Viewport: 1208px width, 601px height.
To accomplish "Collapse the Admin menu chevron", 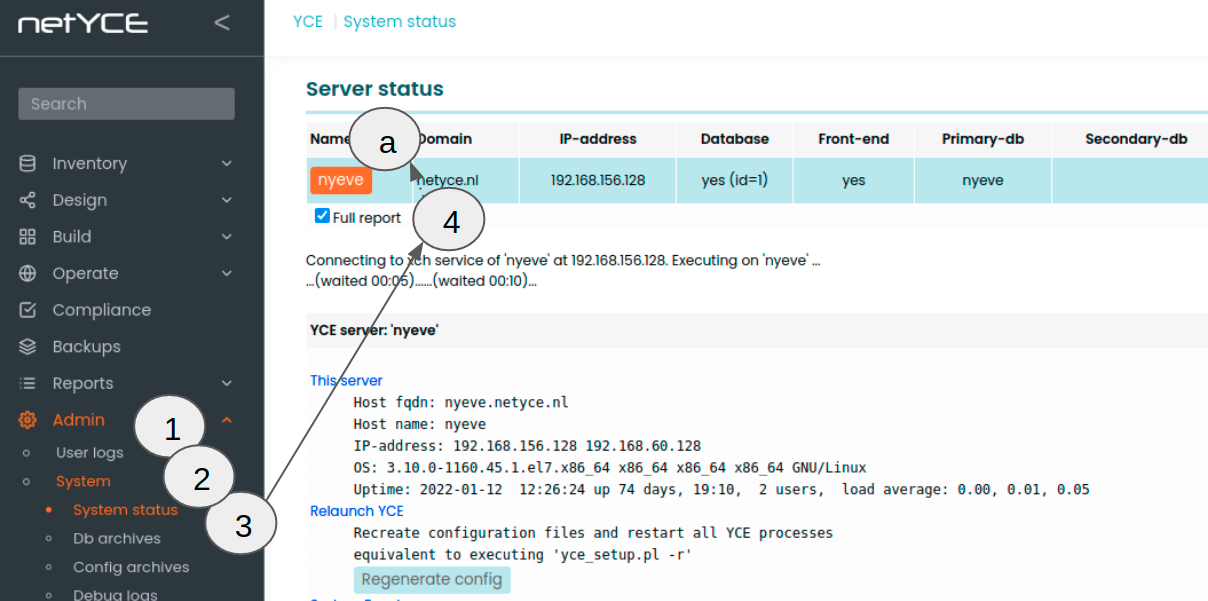I will 227,420.
